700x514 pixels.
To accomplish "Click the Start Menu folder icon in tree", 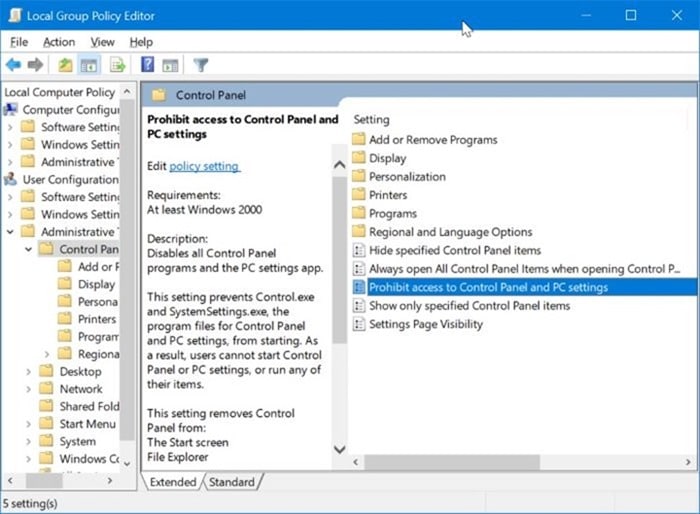I will tap(46, 423).
